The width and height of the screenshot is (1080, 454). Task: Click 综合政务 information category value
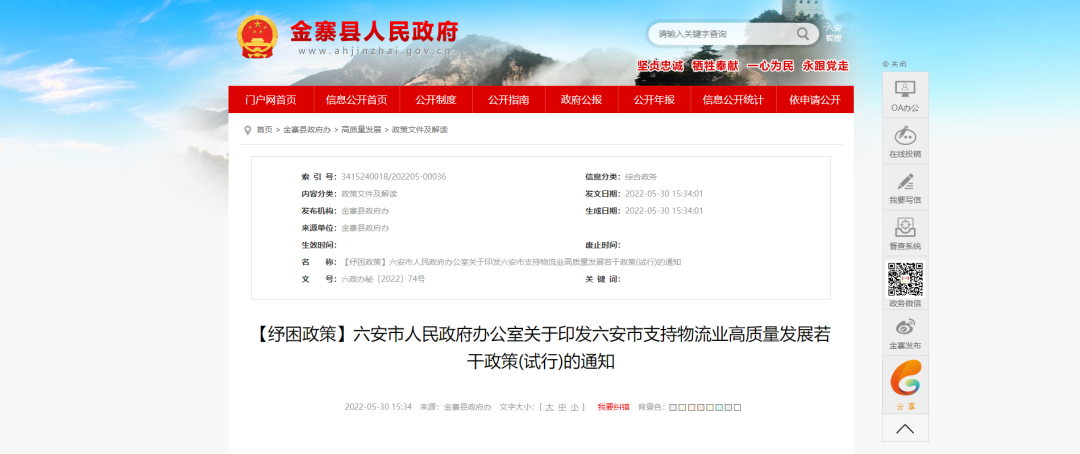point(641,176)
